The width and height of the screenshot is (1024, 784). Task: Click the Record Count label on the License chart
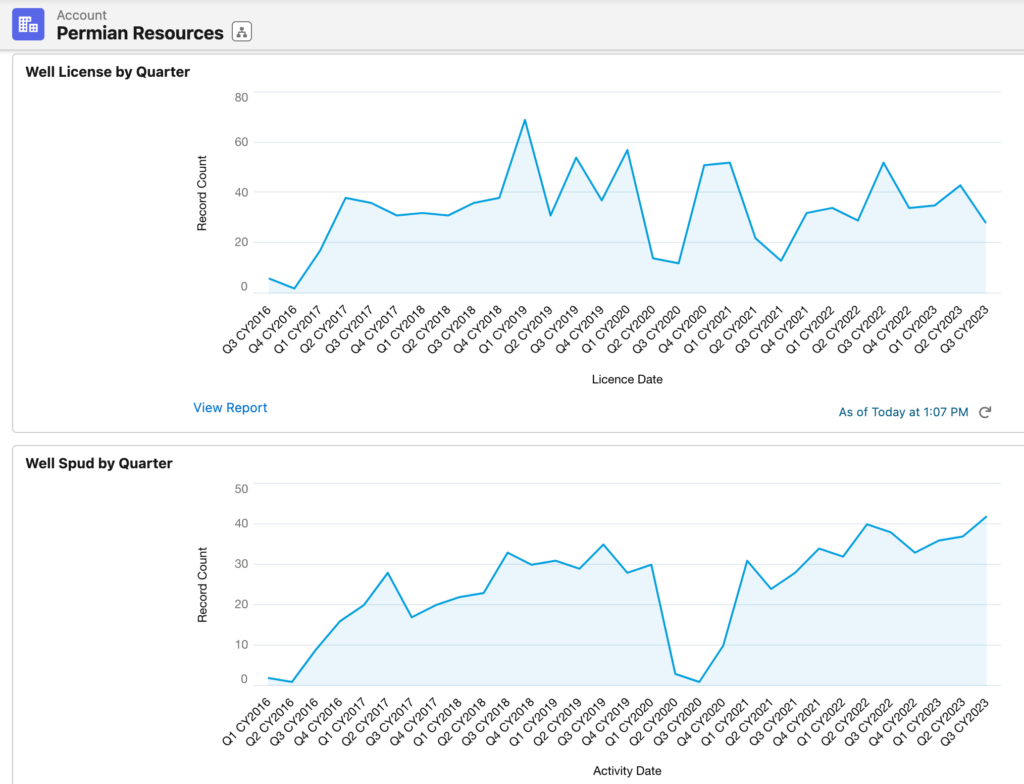pos(202,193)
